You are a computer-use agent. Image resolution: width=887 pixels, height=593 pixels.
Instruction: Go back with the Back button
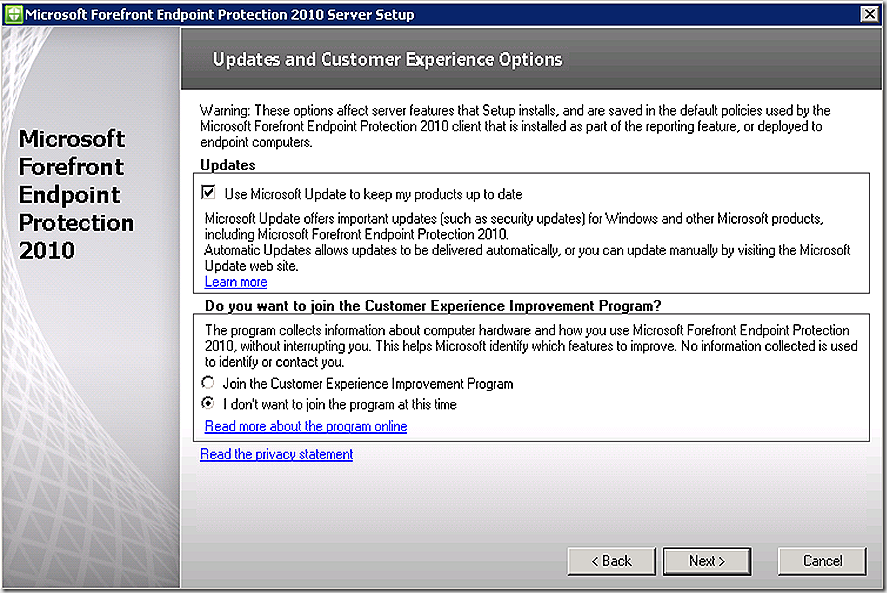(612, 561)
